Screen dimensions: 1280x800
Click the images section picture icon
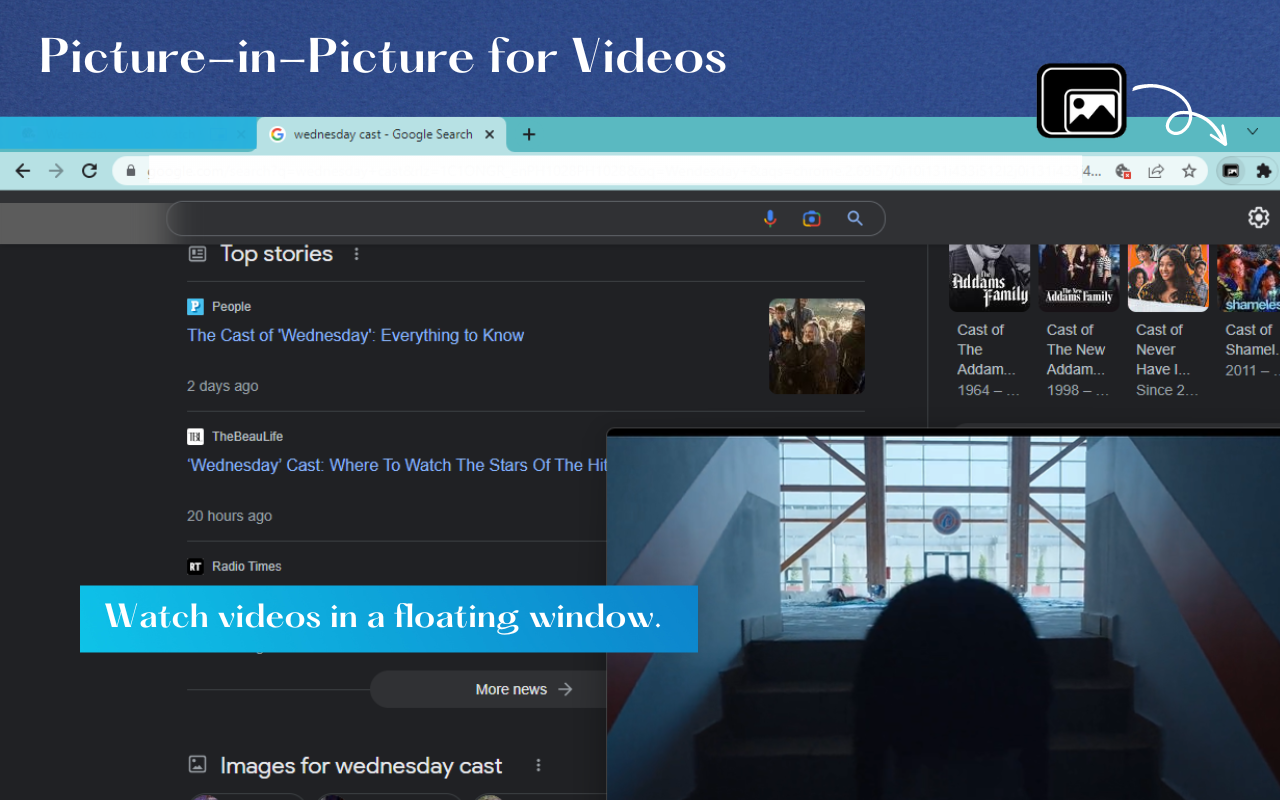pyautogui.click(x=197, y=765)
